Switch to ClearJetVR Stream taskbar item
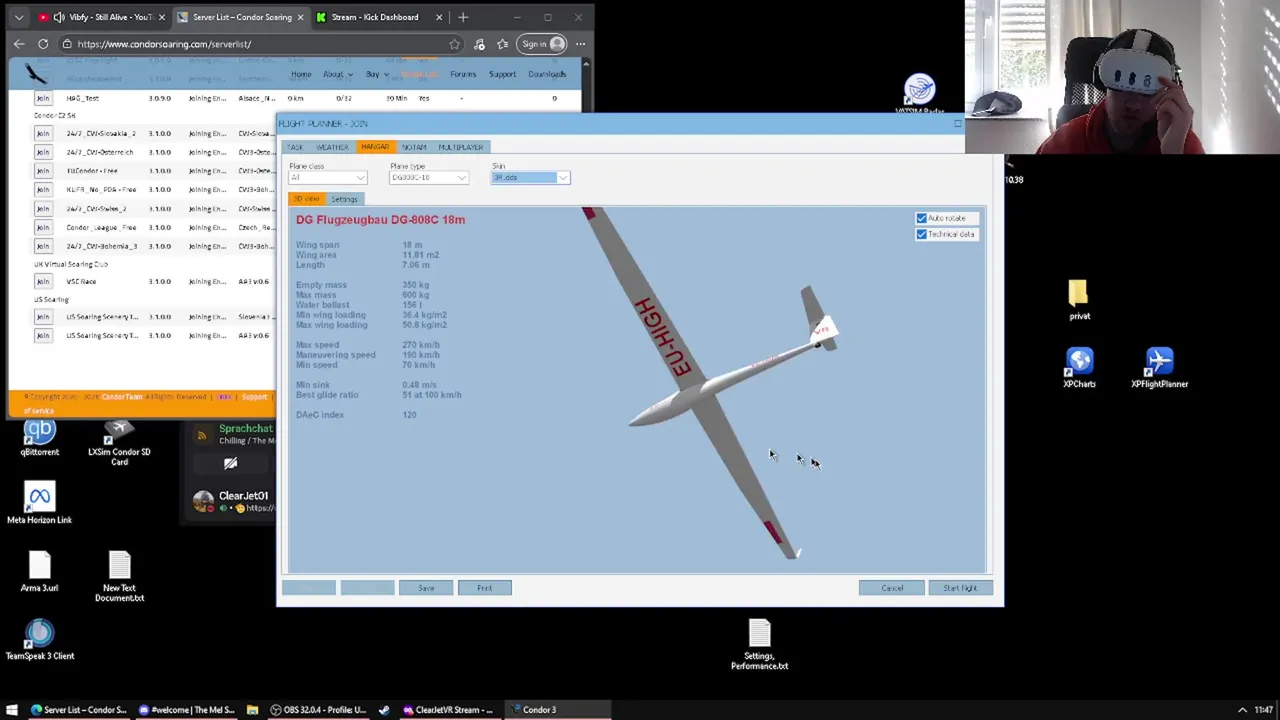Image resolution: width=1280 pixels, height=720 pixels. click(448, 710)
